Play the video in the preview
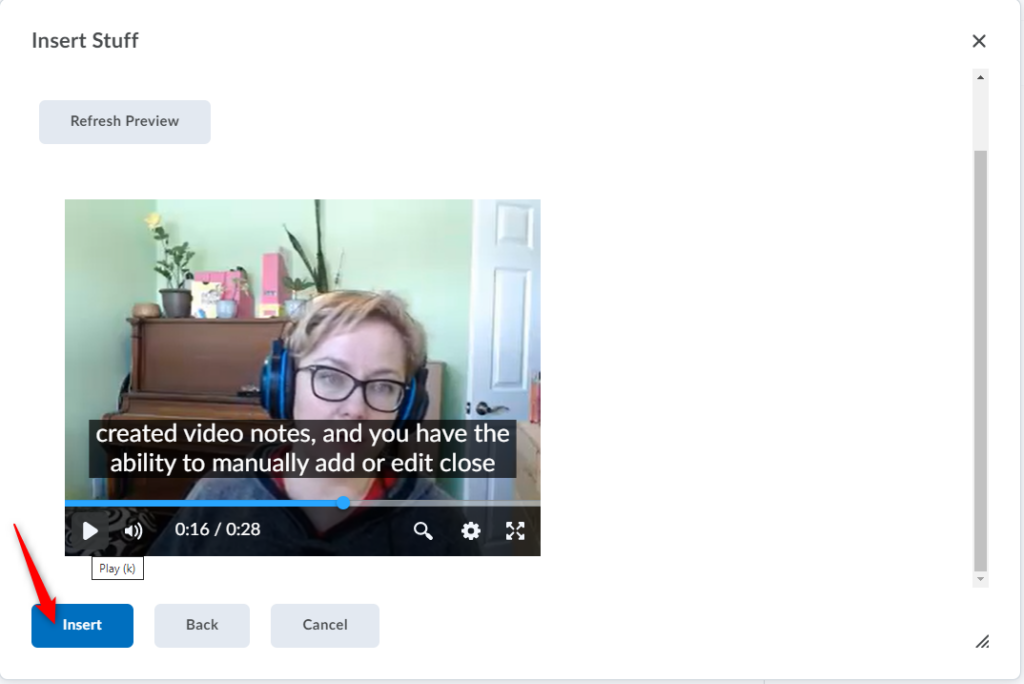Viewport: 1024px width, 684px height. tap(90, 531)
